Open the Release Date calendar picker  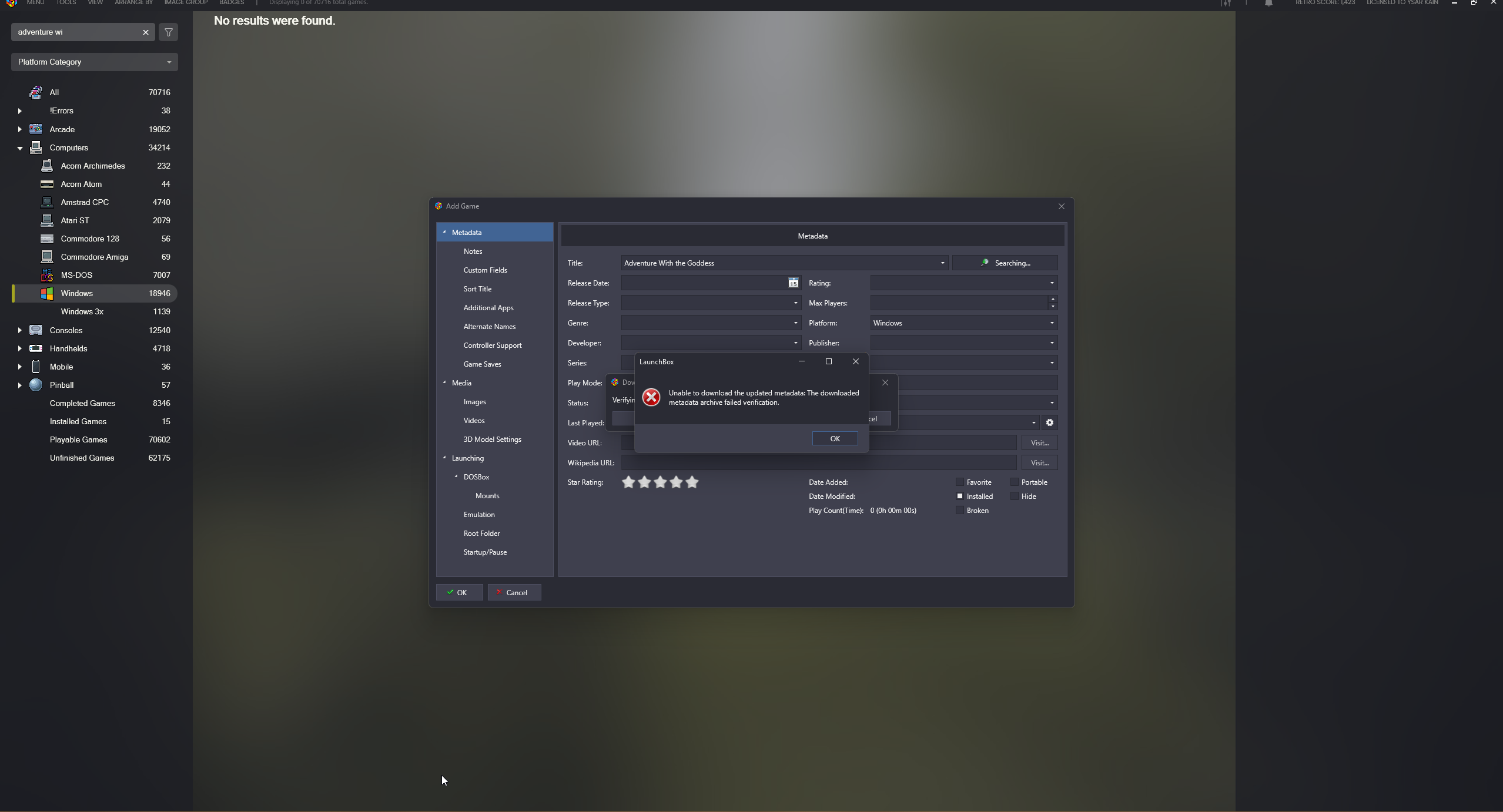793,283
